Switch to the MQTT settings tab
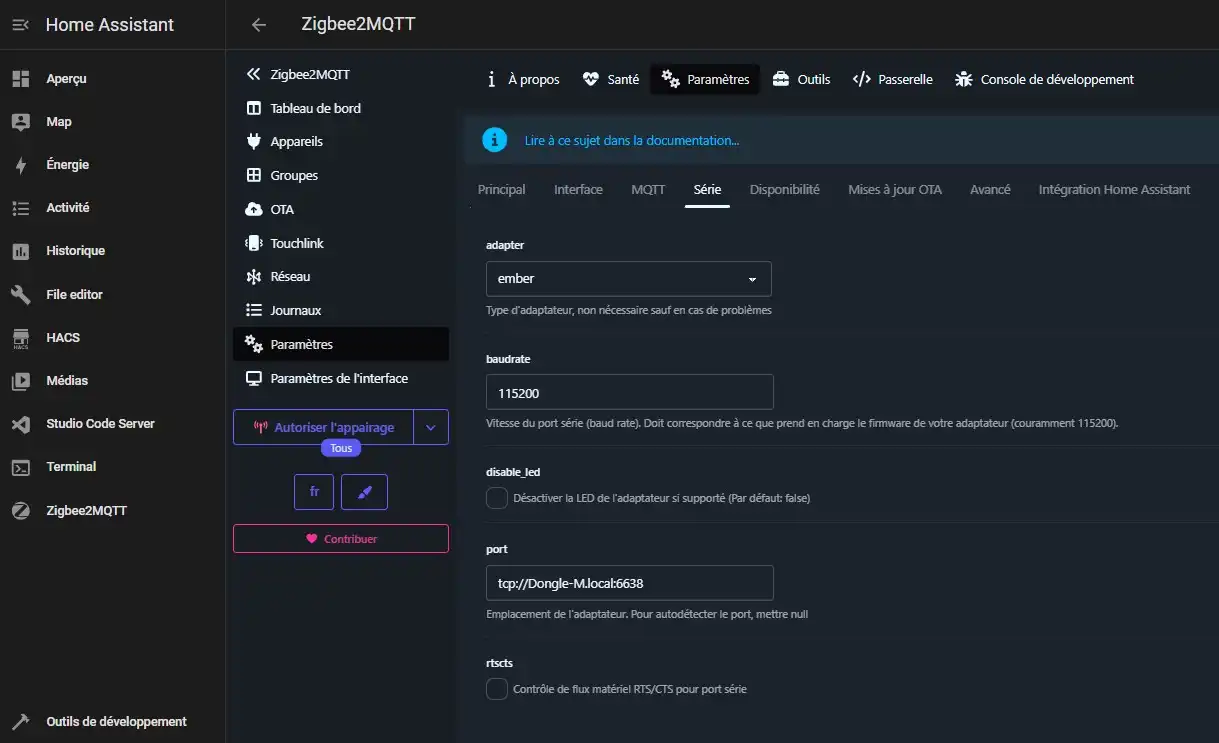The width and height of the screenshot is (1219, 743). pyautogui.click(x=648, y=190)
